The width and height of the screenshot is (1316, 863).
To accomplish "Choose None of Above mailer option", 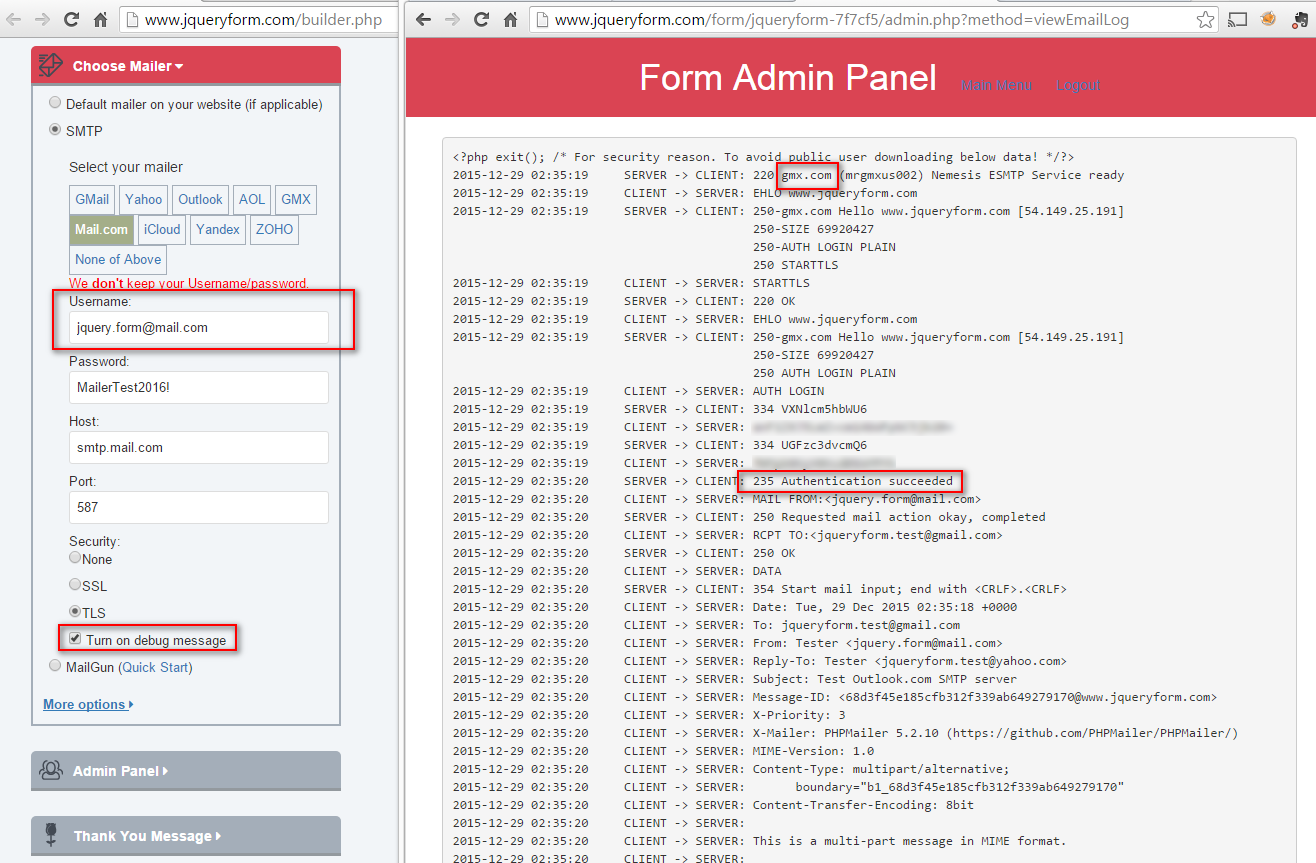I will click(118, 259).
